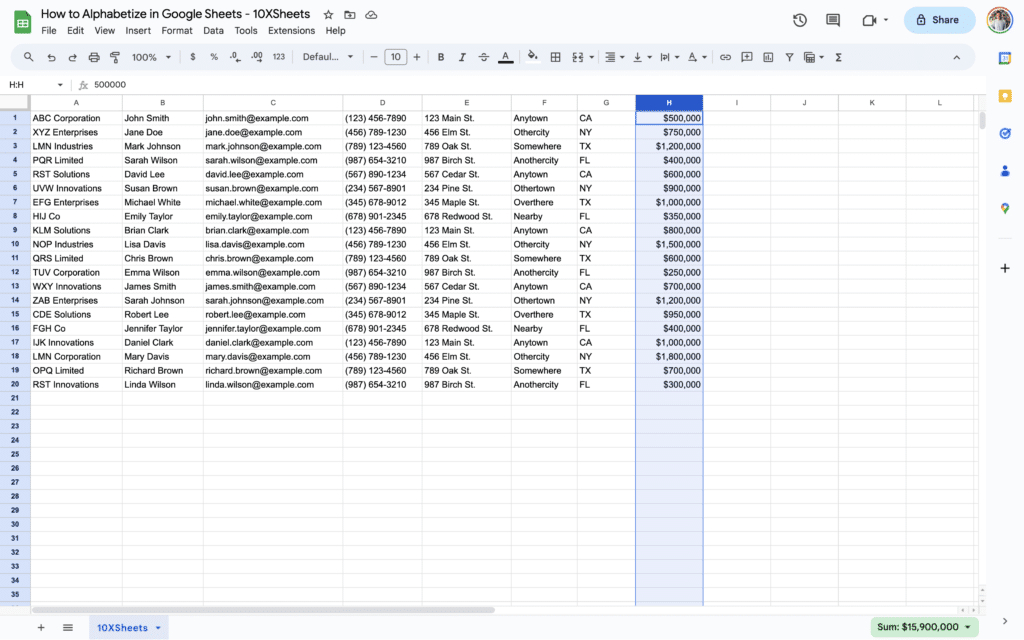This screenshot has height=640, width=1024.
Task: Click the Share button
Action: [x=938, y=19]
